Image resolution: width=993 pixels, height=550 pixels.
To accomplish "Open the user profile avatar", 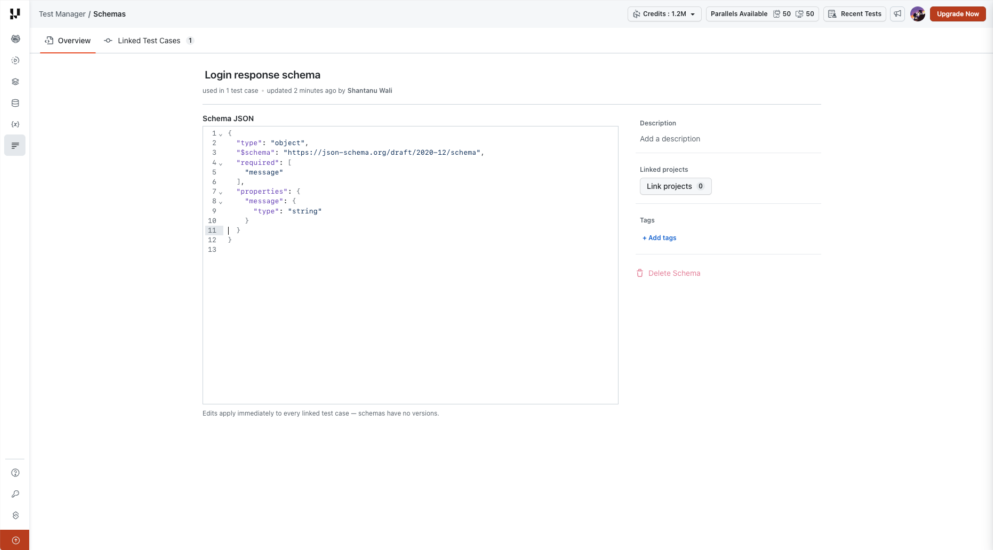I will (x=918, y=13).
